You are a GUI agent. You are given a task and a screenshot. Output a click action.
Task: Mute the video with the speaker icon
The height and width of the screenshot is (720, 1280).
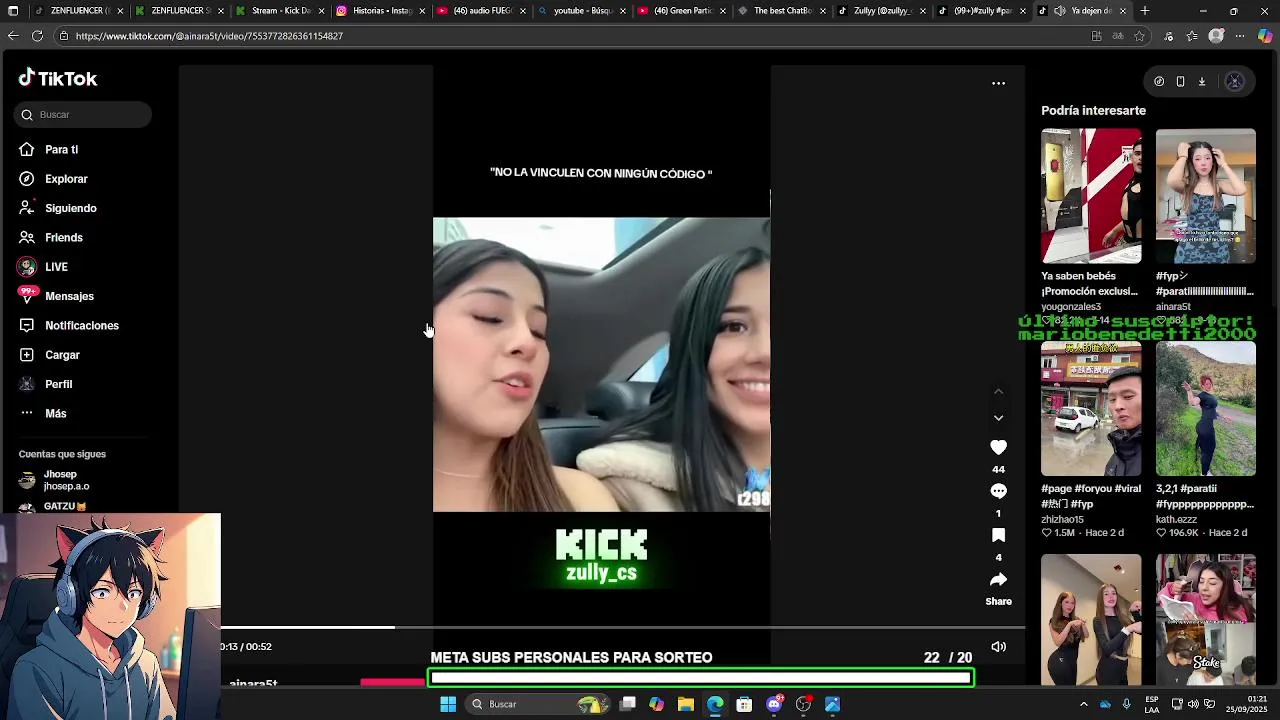click(998, 647)
